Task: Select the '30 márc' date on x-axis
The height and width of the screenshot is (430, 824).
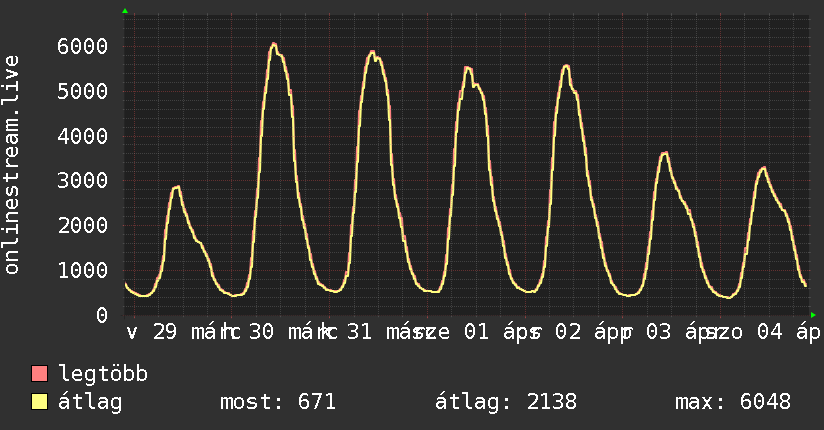Action: pos(291,333)
